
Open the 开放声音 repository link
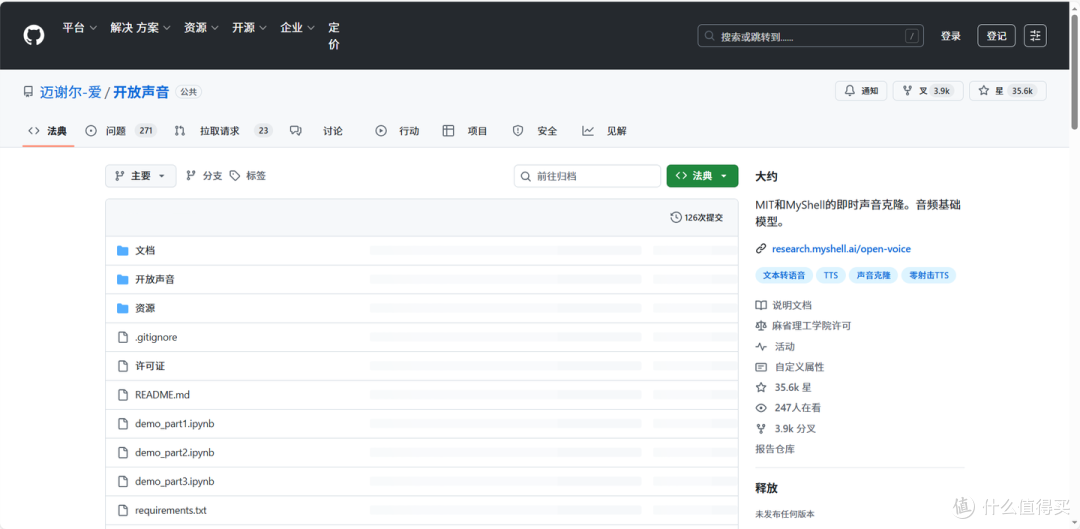(141, 92)
